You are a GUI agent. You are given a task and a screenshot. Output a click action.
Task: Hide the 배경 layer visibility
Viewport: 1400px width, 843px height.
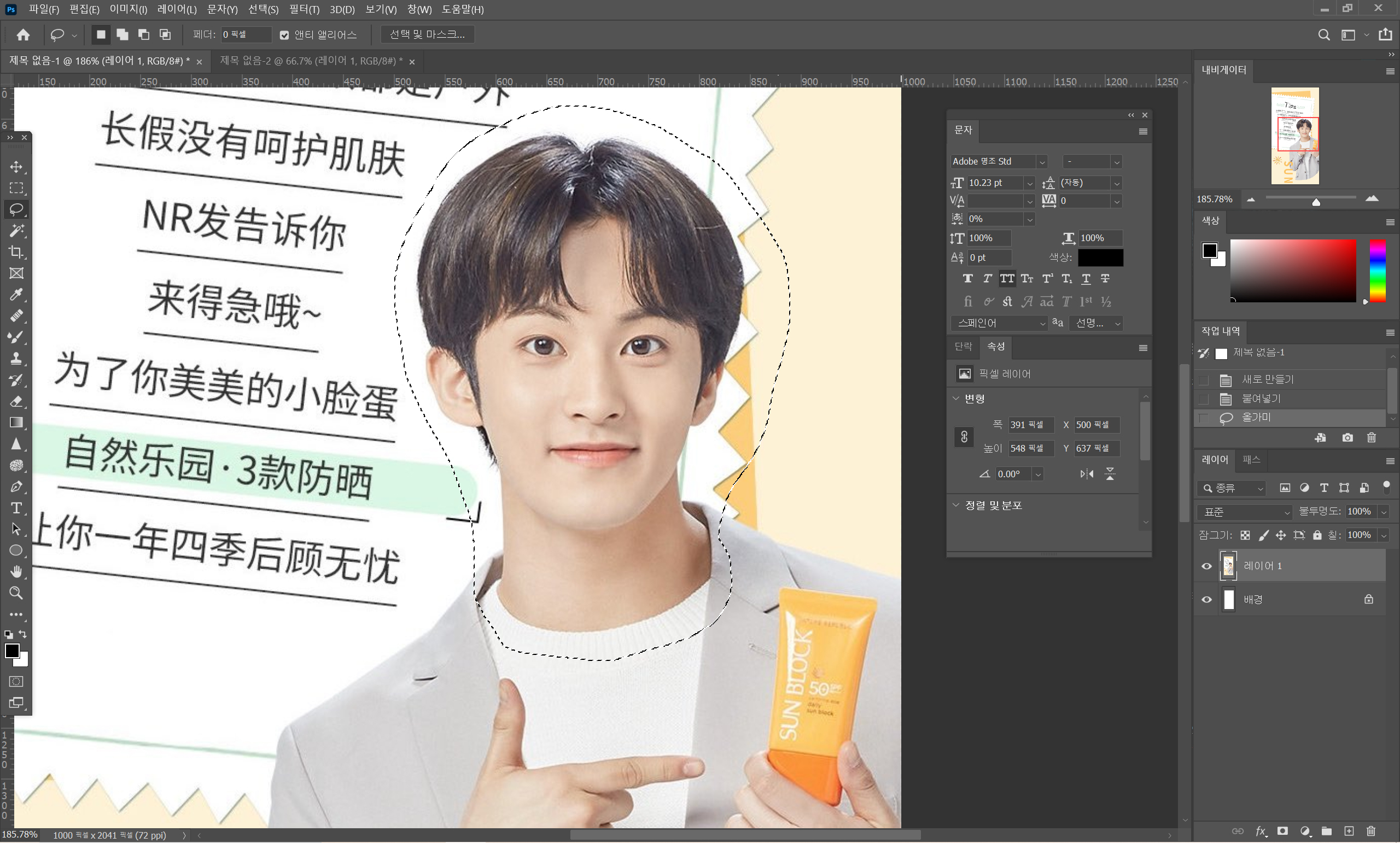(1206, 600)
